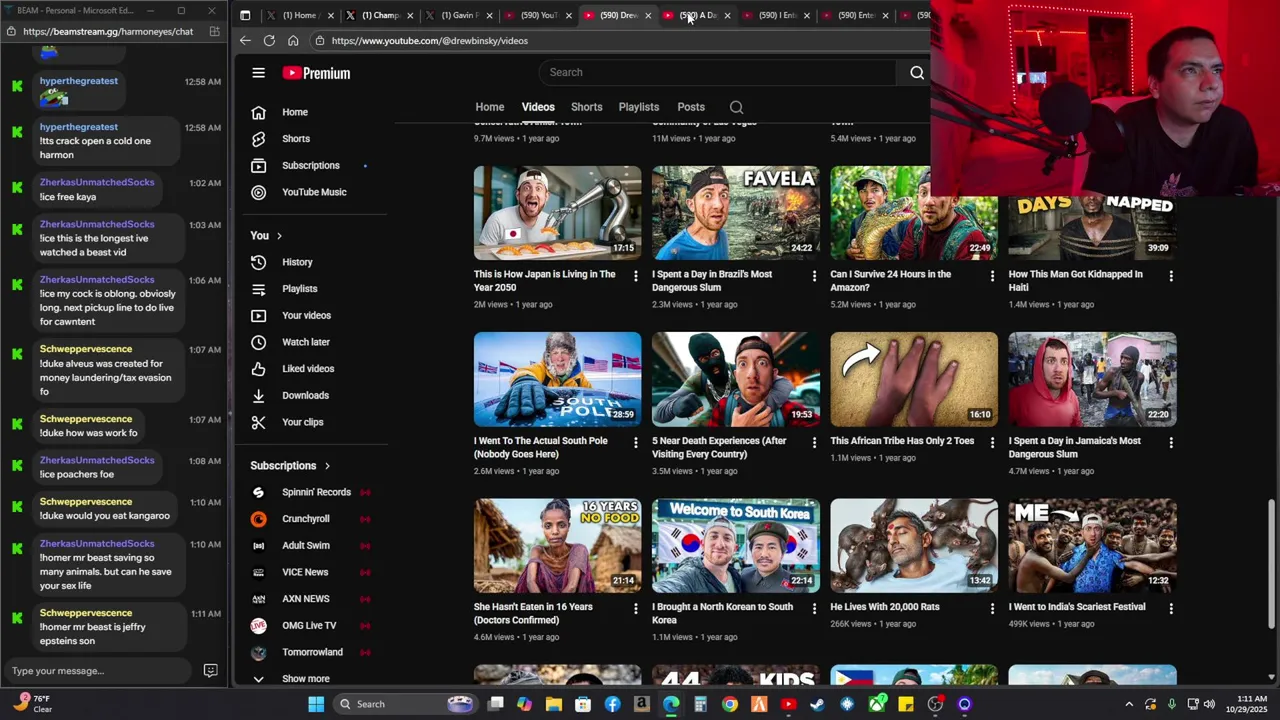This screenshot has width=1280, height=720.
Task: Click the magnifier search button beside the search box
Action: (916, 72)
